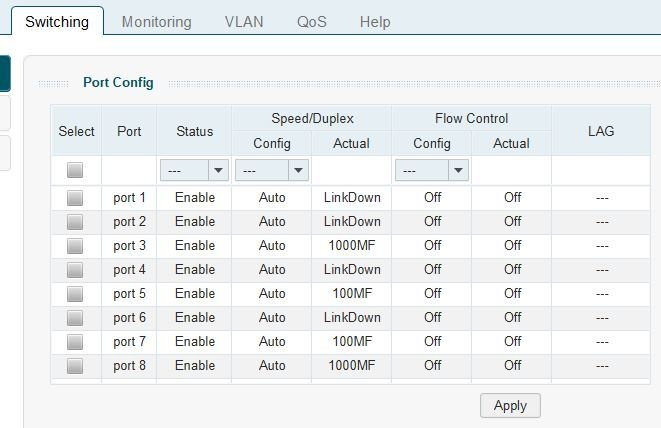Click the port 2 checkbox
This screenshot has height=428, width=661.
pos(75,222)
